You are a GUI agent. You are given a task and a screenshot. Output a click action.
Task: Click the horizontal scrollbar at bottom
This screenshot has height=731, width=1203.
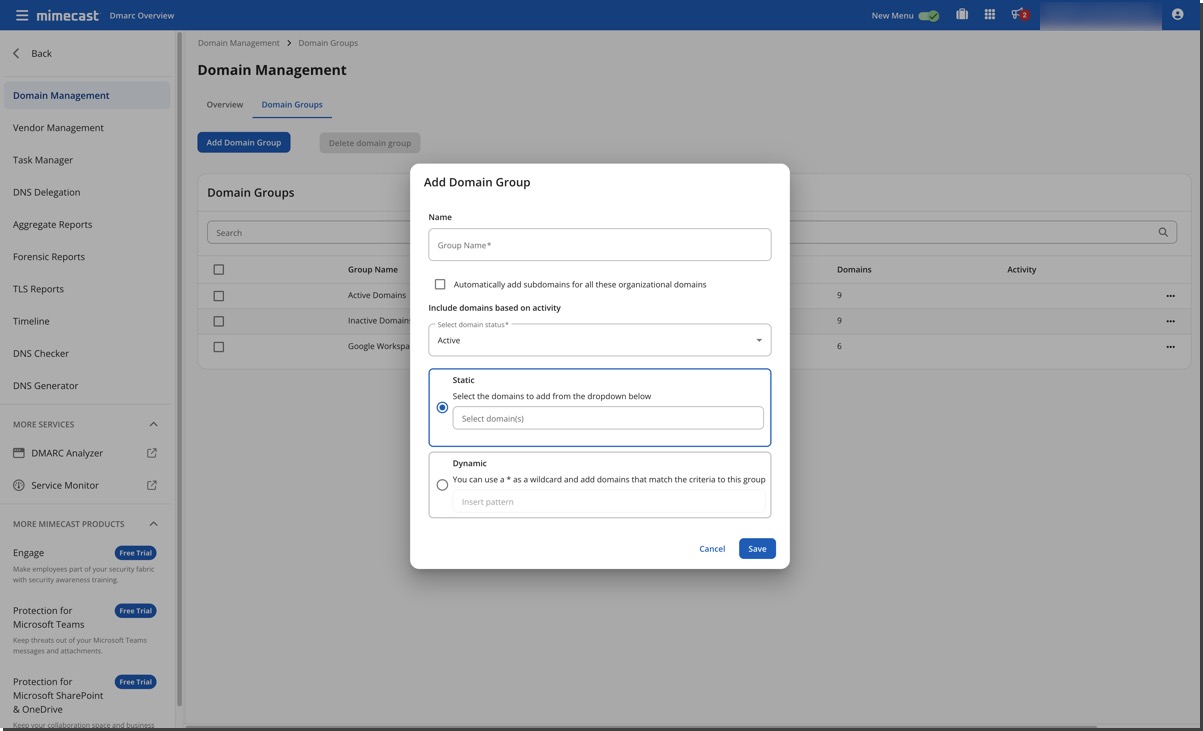[x=640, y=726]
